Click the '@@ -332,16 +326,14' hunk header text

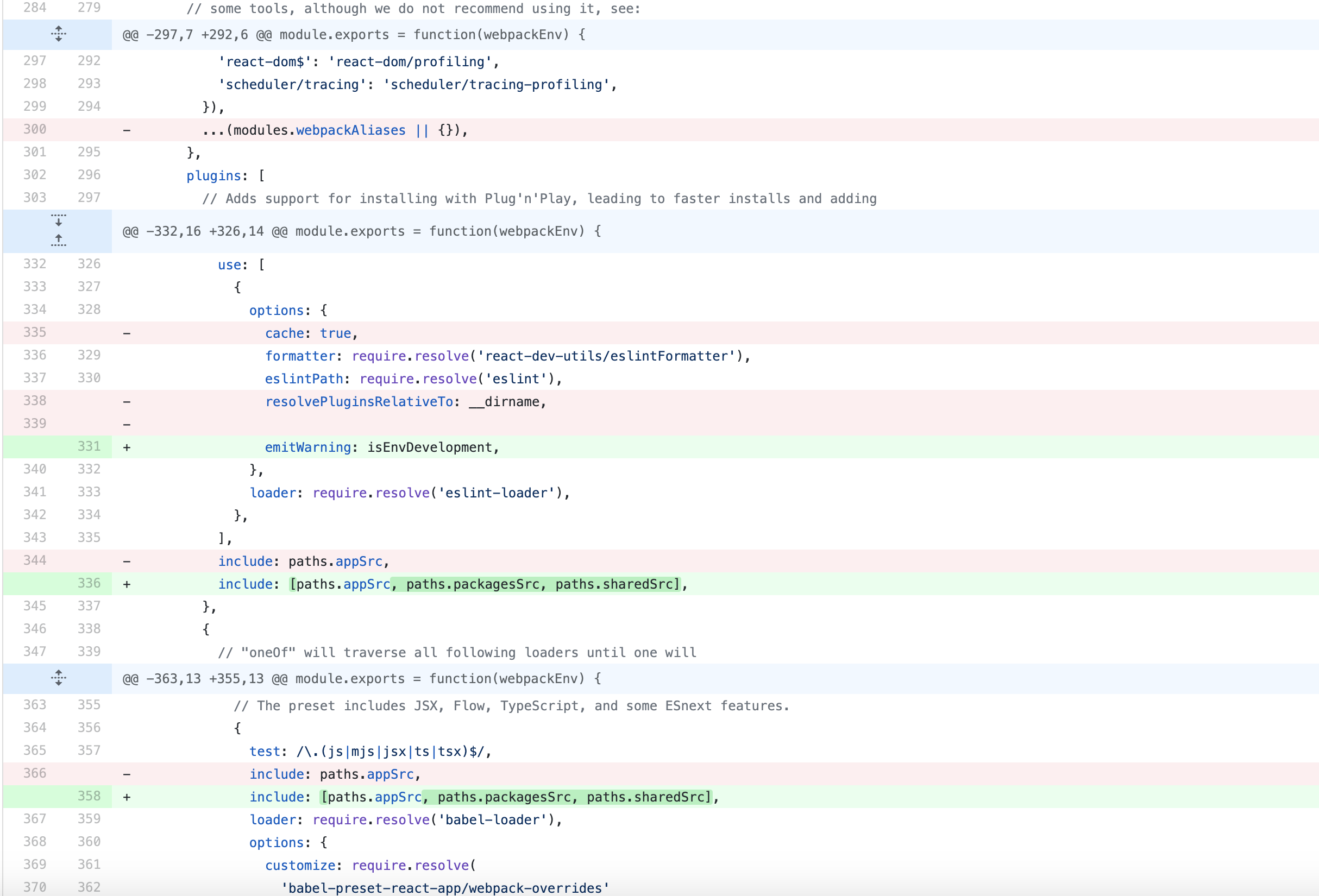(362, 231)
